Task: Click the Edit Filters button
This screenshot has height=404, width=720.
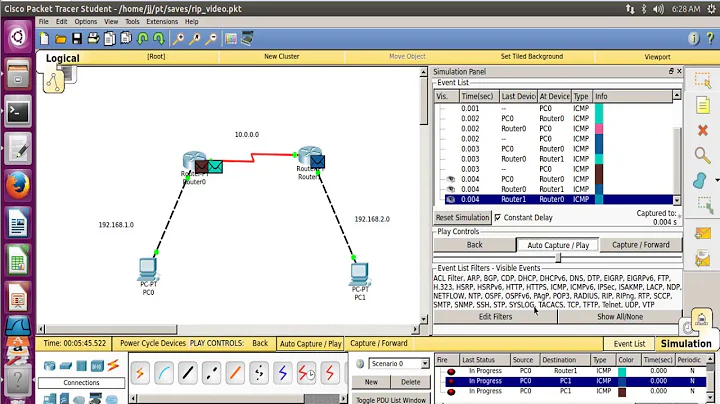Action: click(x=495, y=317)
